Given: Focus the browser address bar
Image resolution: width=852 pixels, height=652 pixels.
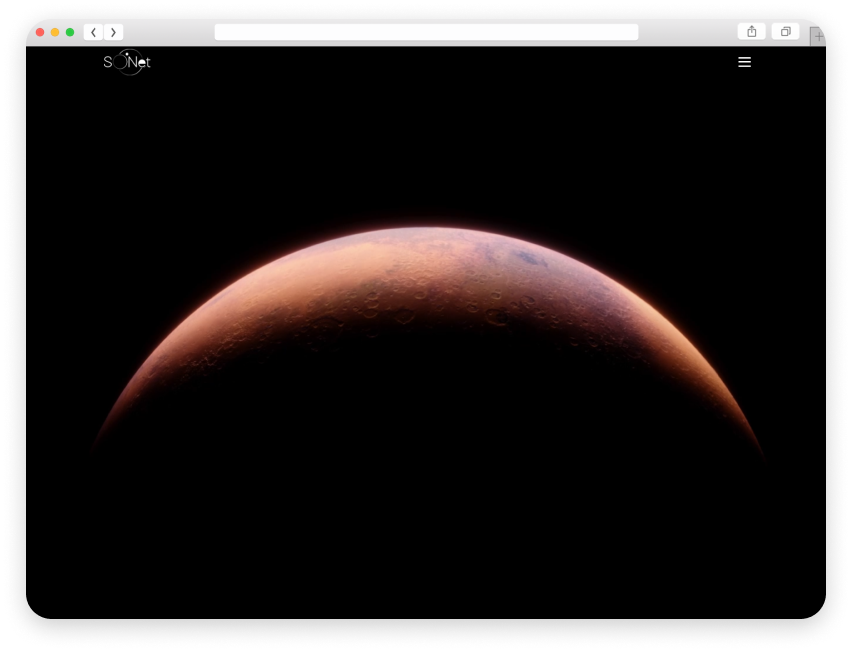Looking at the screenshot, I should pyautogui.click(x=426, y=32).
